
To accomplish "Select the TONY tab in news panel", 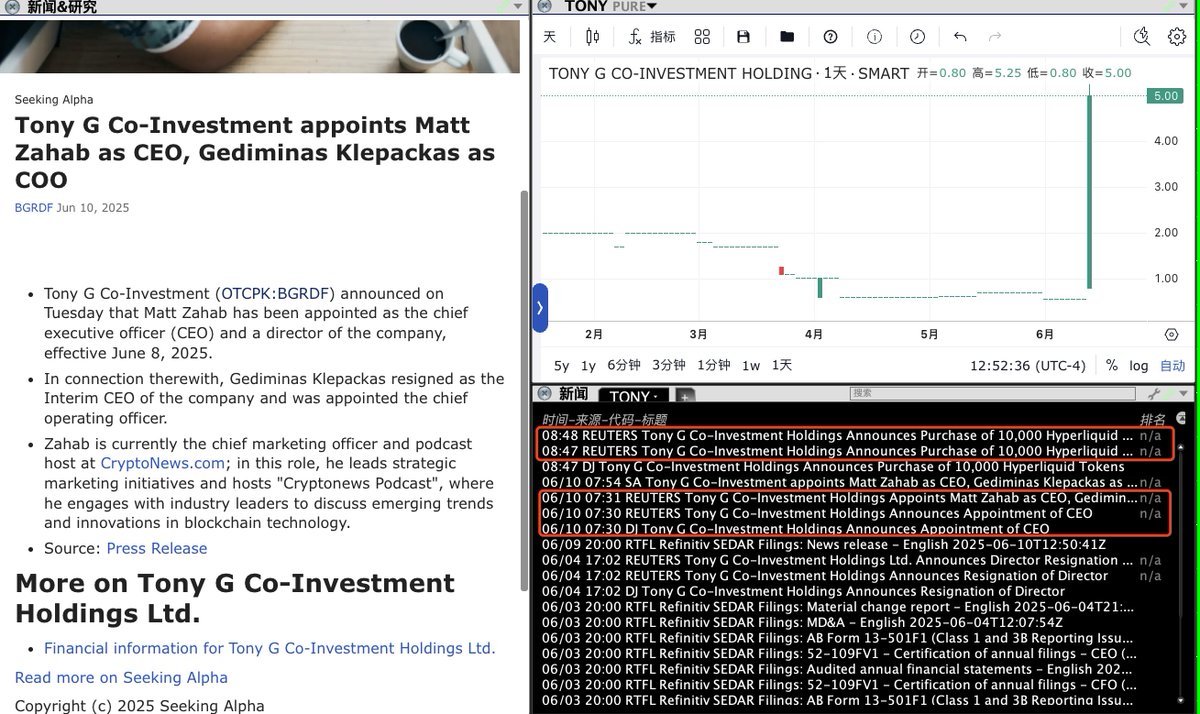I will (x=634, y=396).
